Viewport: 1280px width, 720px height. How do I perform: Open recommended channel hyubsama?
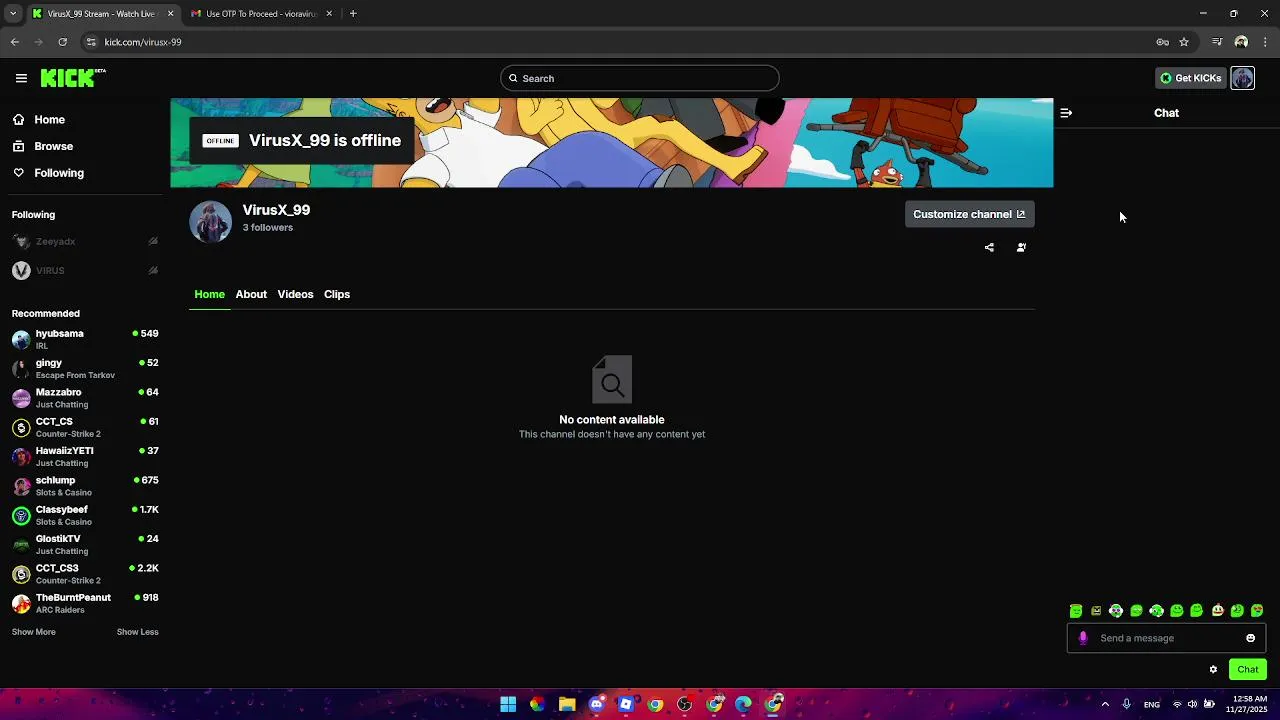[x=84, y=339]
